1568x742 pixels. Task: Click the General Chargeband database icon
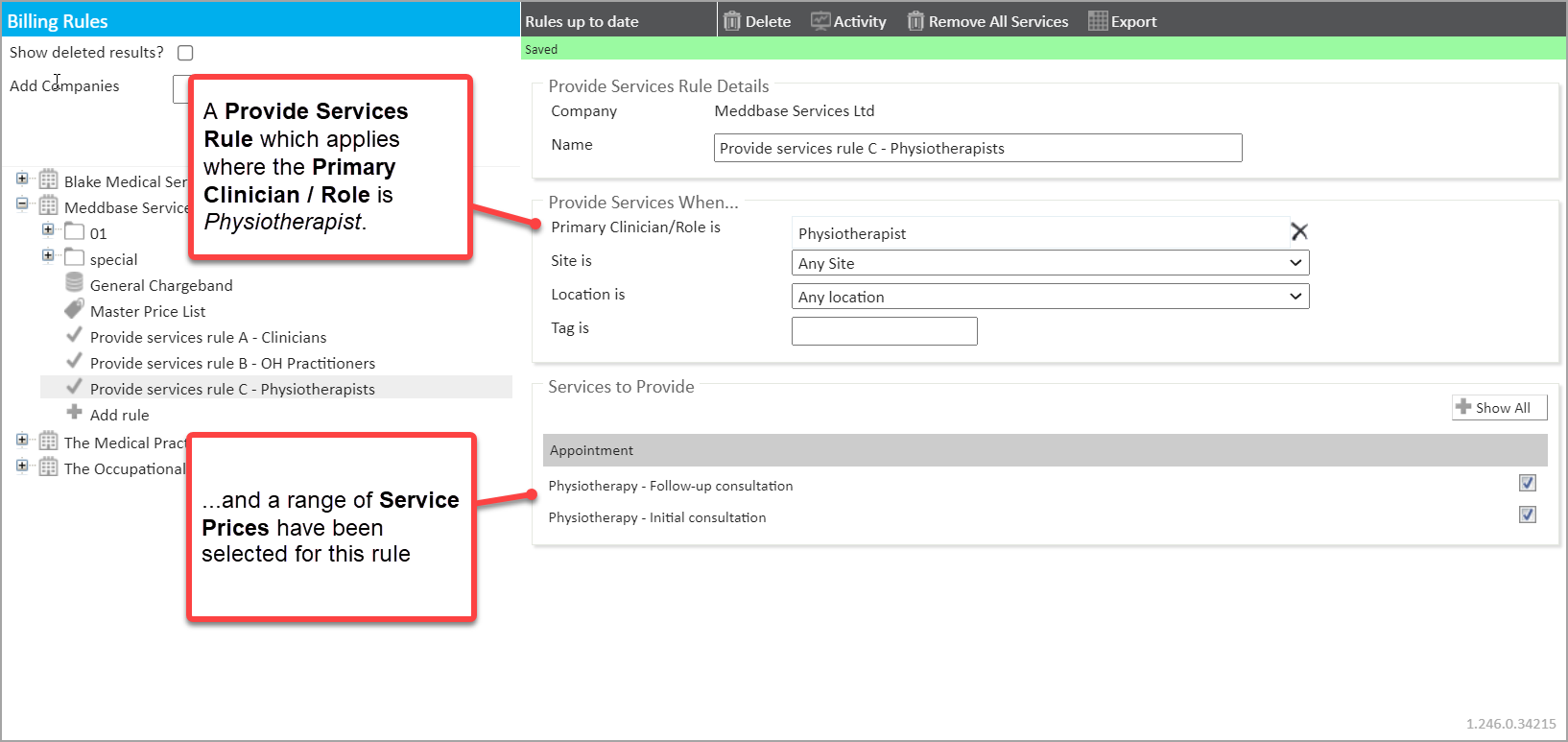point(74,283)
